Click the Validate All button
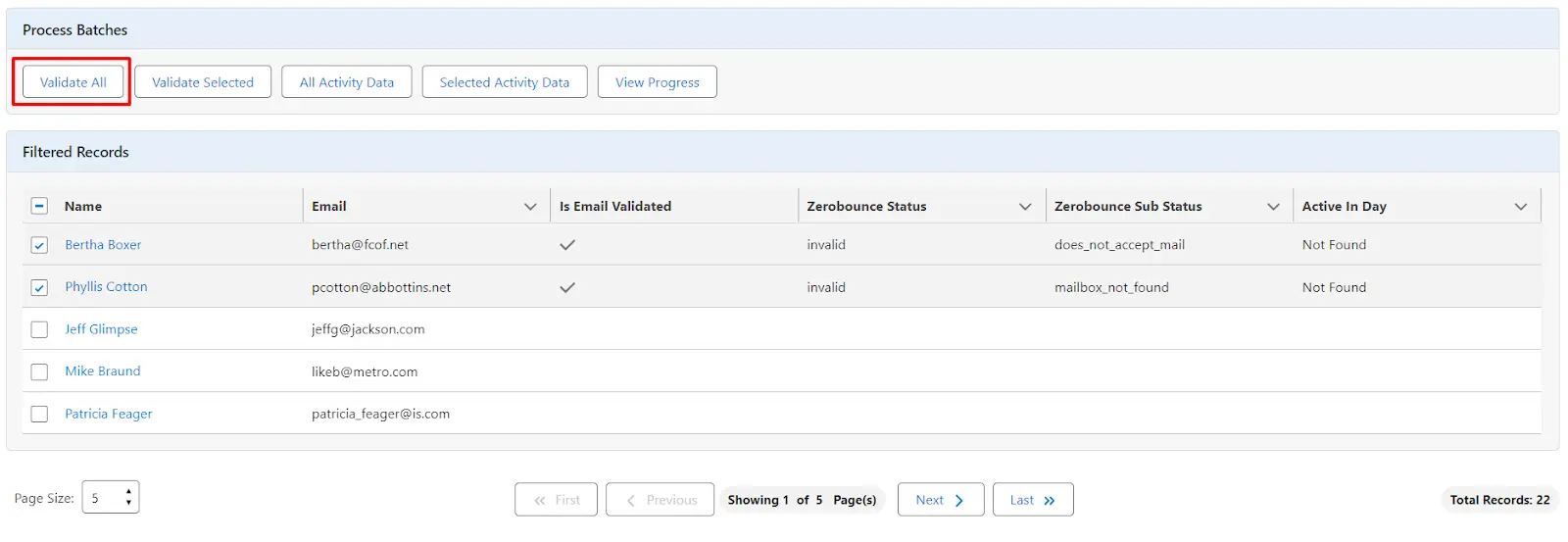1568x542 pixels. (73, 82)
